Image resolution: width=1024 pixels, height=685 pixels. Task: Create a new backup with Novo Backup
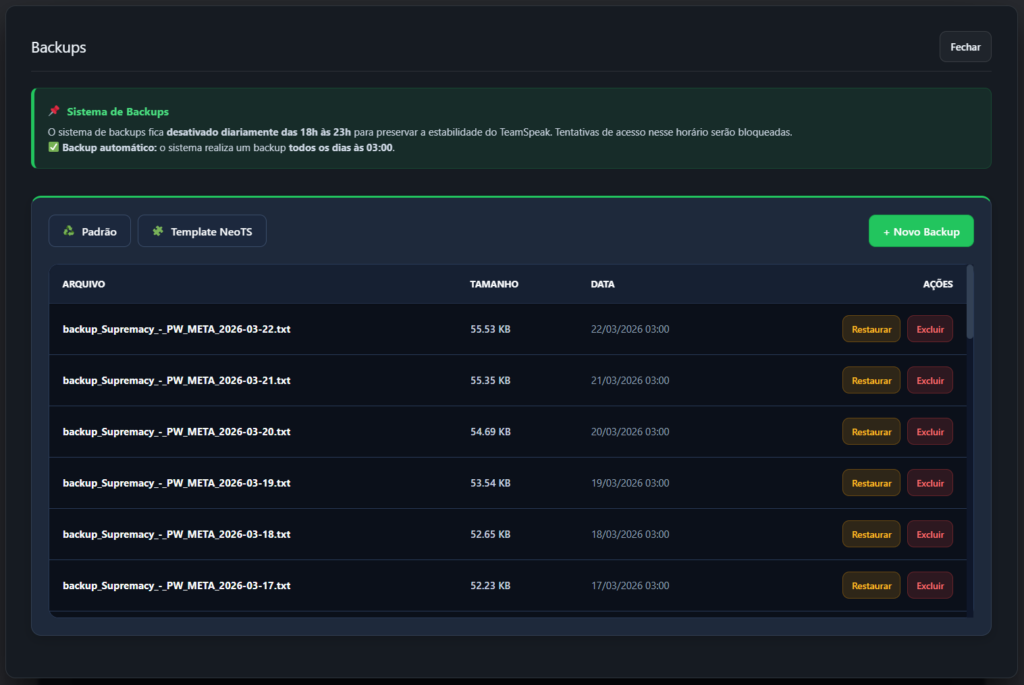[920, 231]
